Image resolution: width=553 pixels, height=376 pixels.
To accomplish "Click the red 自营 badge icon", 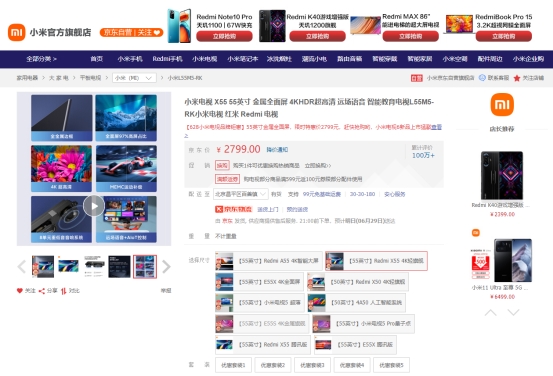I will [417, 78].
